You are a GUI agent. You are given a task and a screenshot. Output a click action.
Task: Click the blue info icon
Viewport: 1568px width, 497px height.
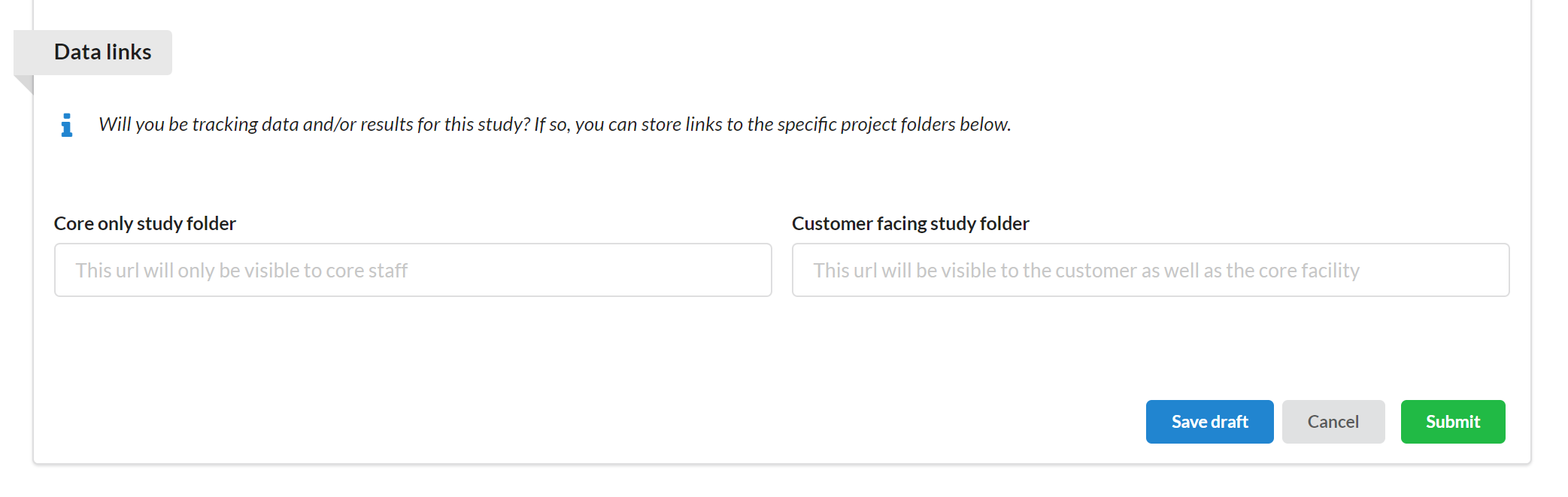[x=67, y=125]
